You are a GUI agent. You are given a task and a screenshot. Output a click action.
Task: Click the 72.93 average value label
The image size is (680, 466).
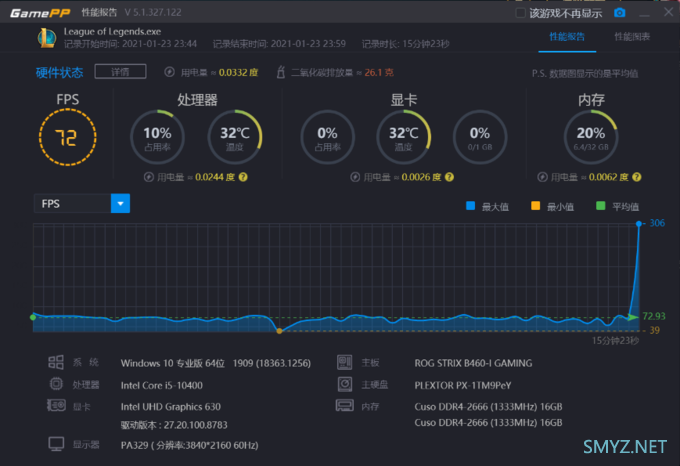(x=654, y=316)
